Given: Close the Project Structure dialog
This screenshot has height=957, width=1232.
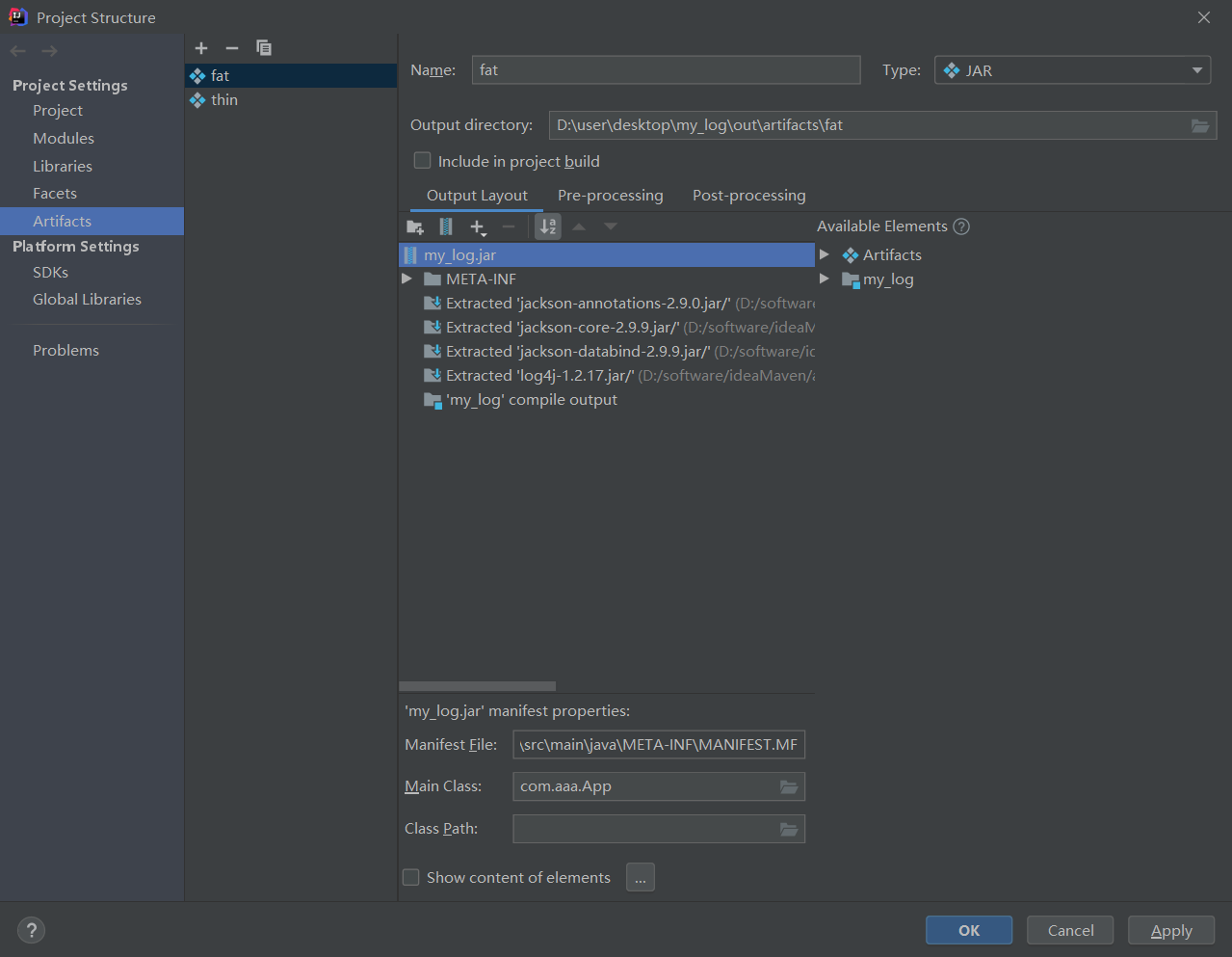Looking at the screenshot, I should point(1204,17).
